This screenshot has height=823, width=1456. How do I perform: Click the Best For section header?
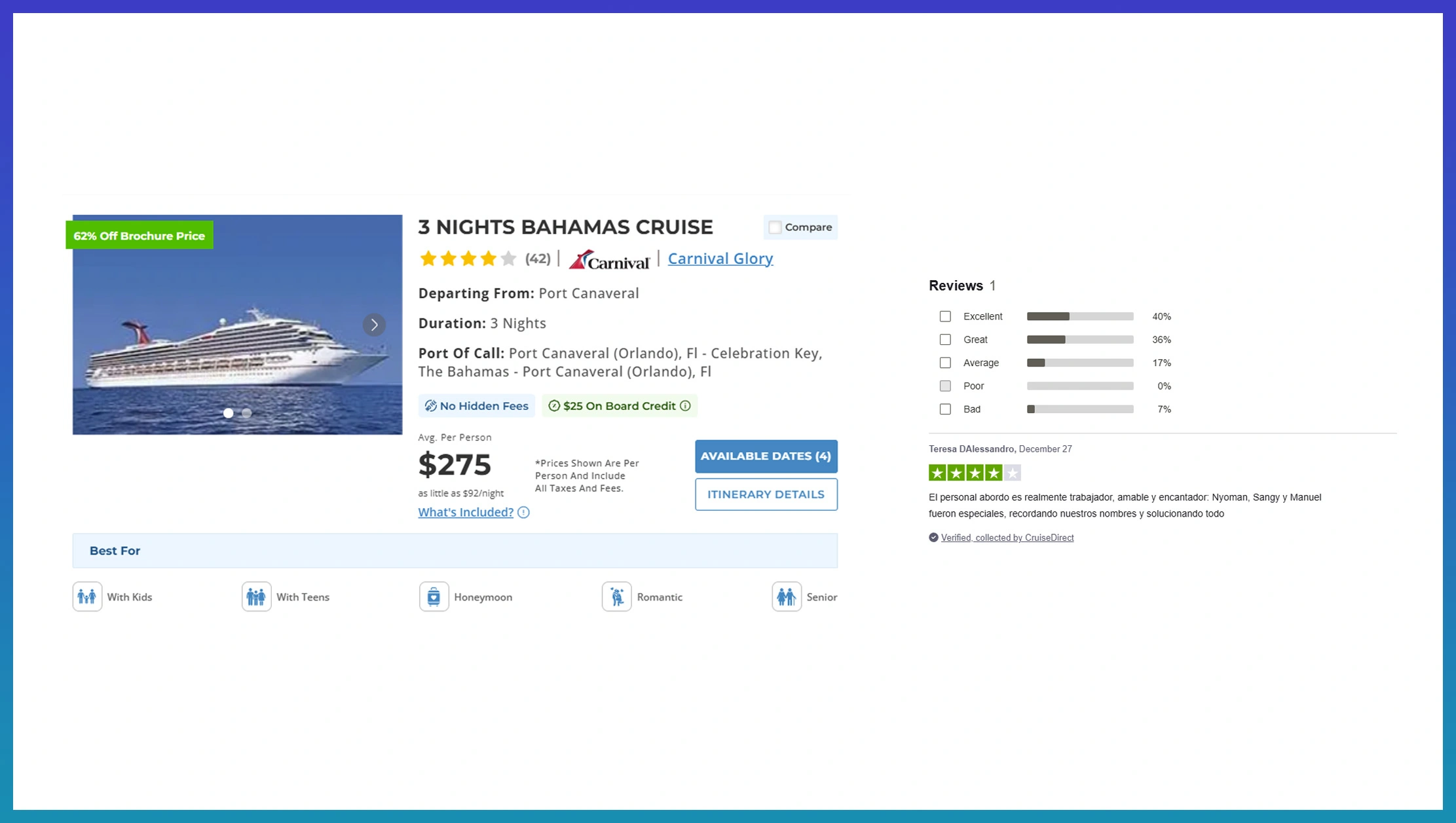coord(455,551)
